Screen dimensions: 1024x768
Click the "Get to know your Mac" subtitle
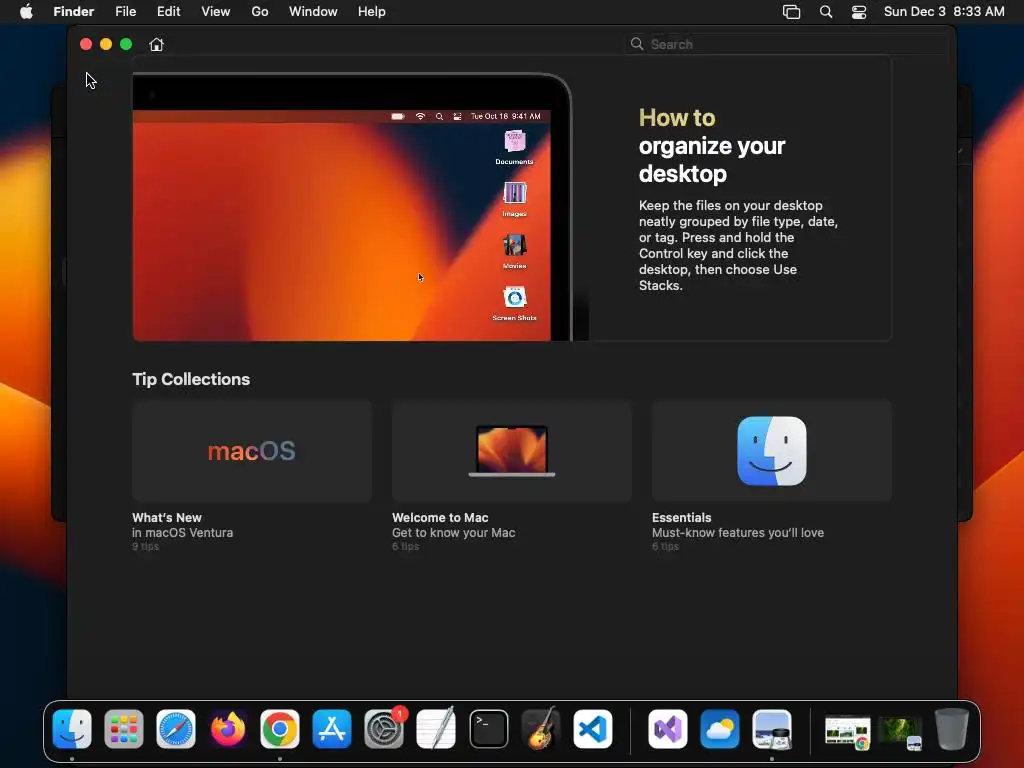pos(453,532)
